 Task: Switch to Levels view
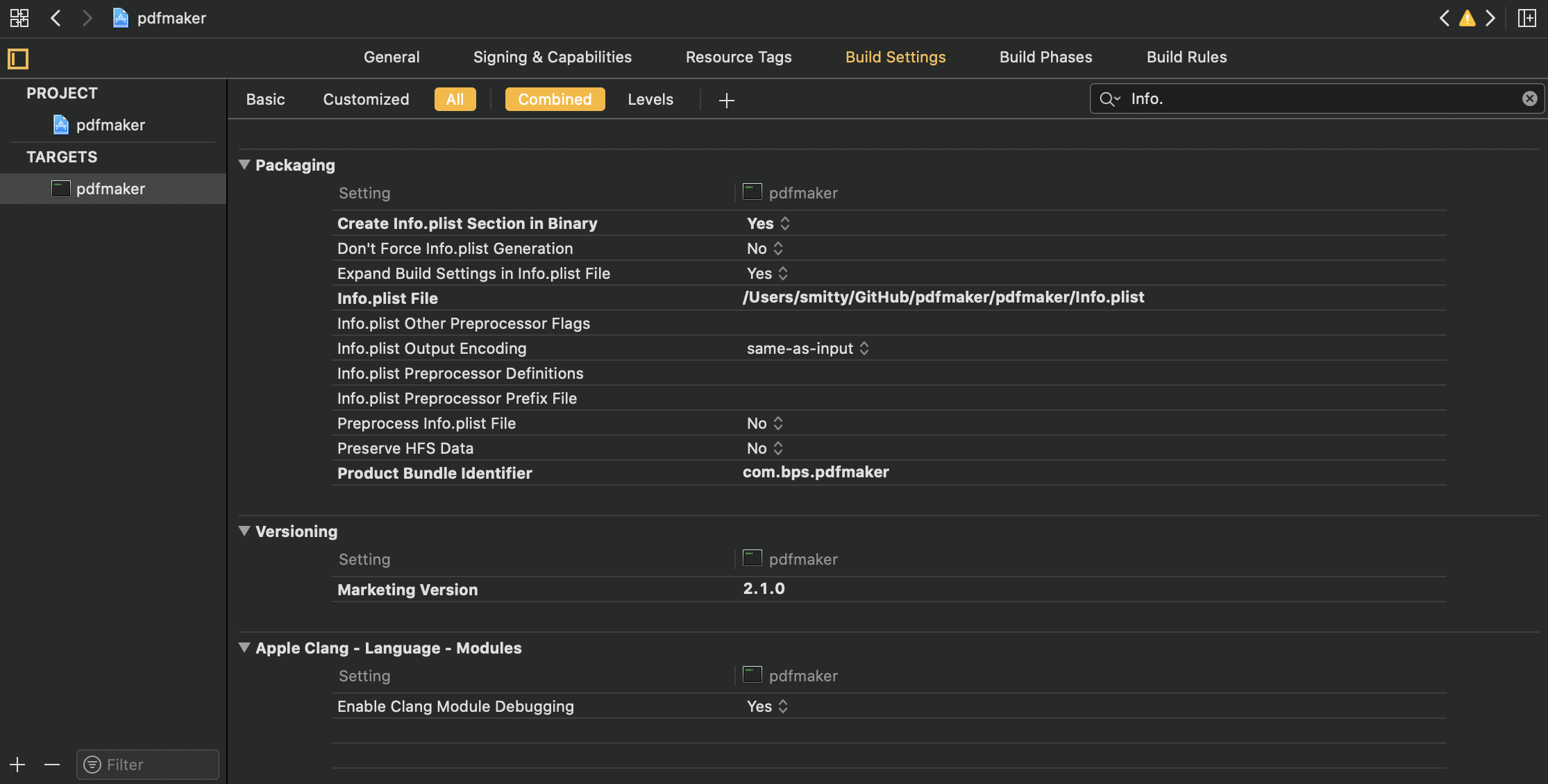tap(650, 99)
